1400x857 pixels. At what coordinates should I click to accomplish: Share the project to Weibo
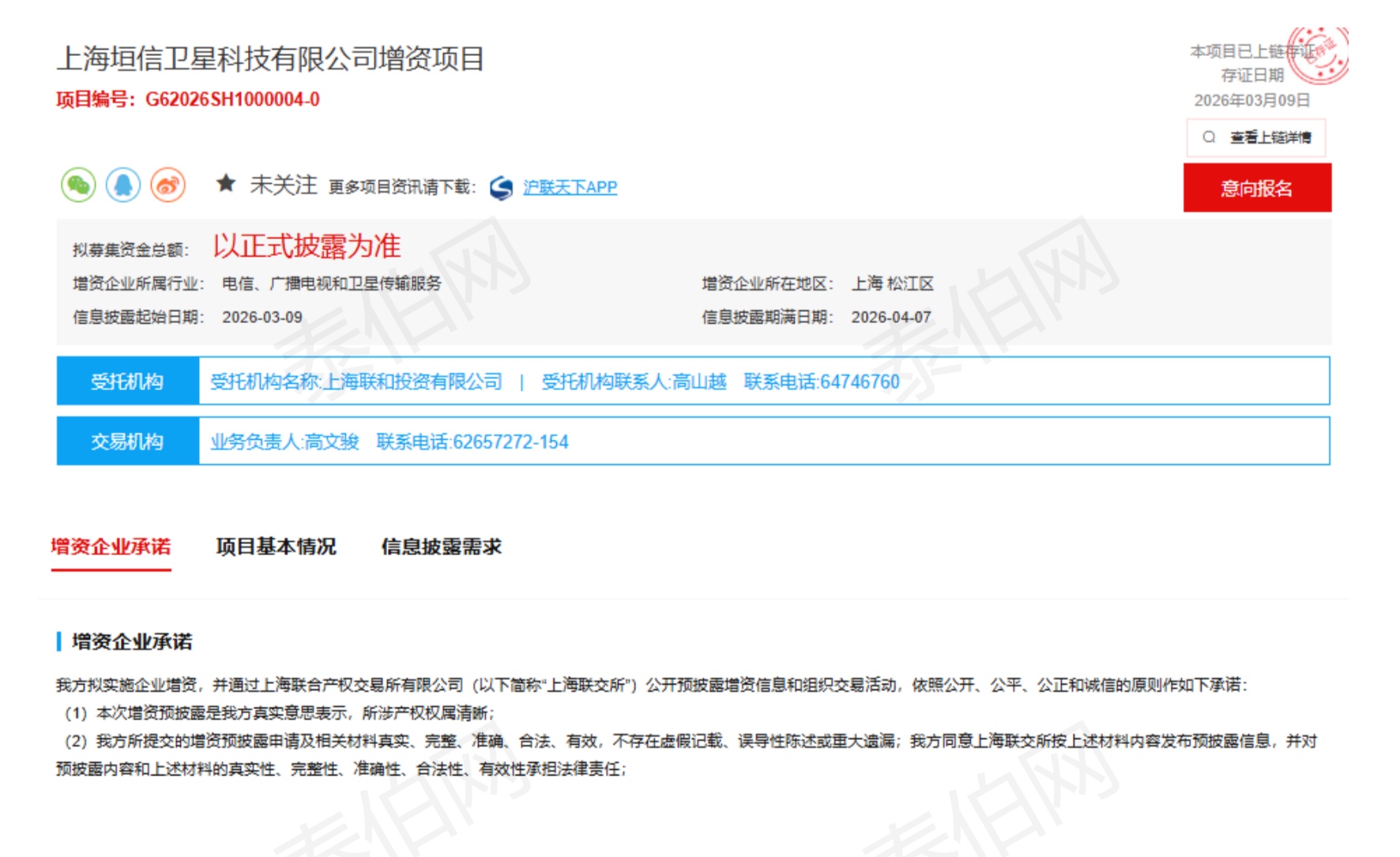pyautogui.click(x=168, y=186)
